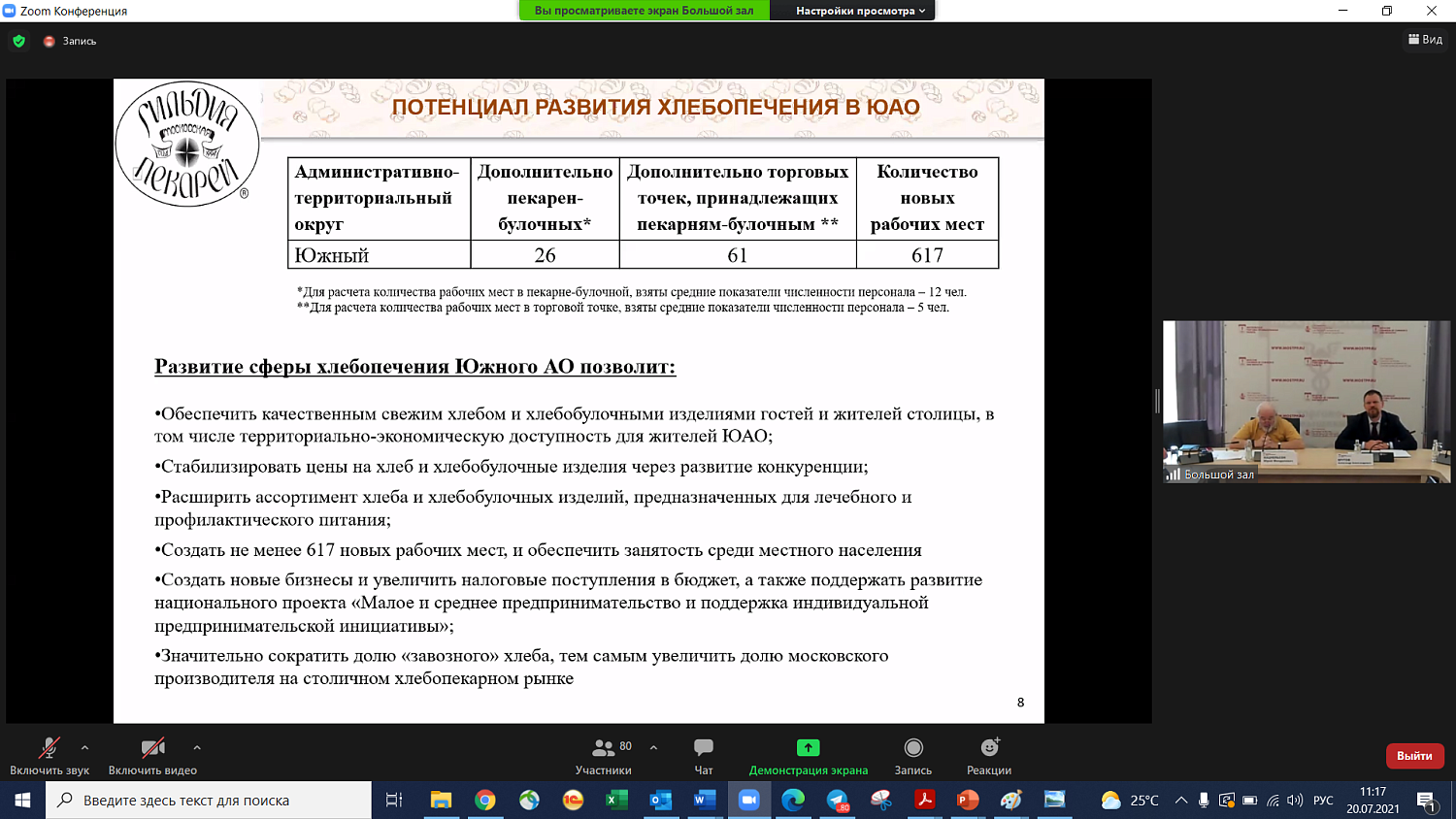
Task: Click the Вид view button
Action: (x=1425, y=40)
